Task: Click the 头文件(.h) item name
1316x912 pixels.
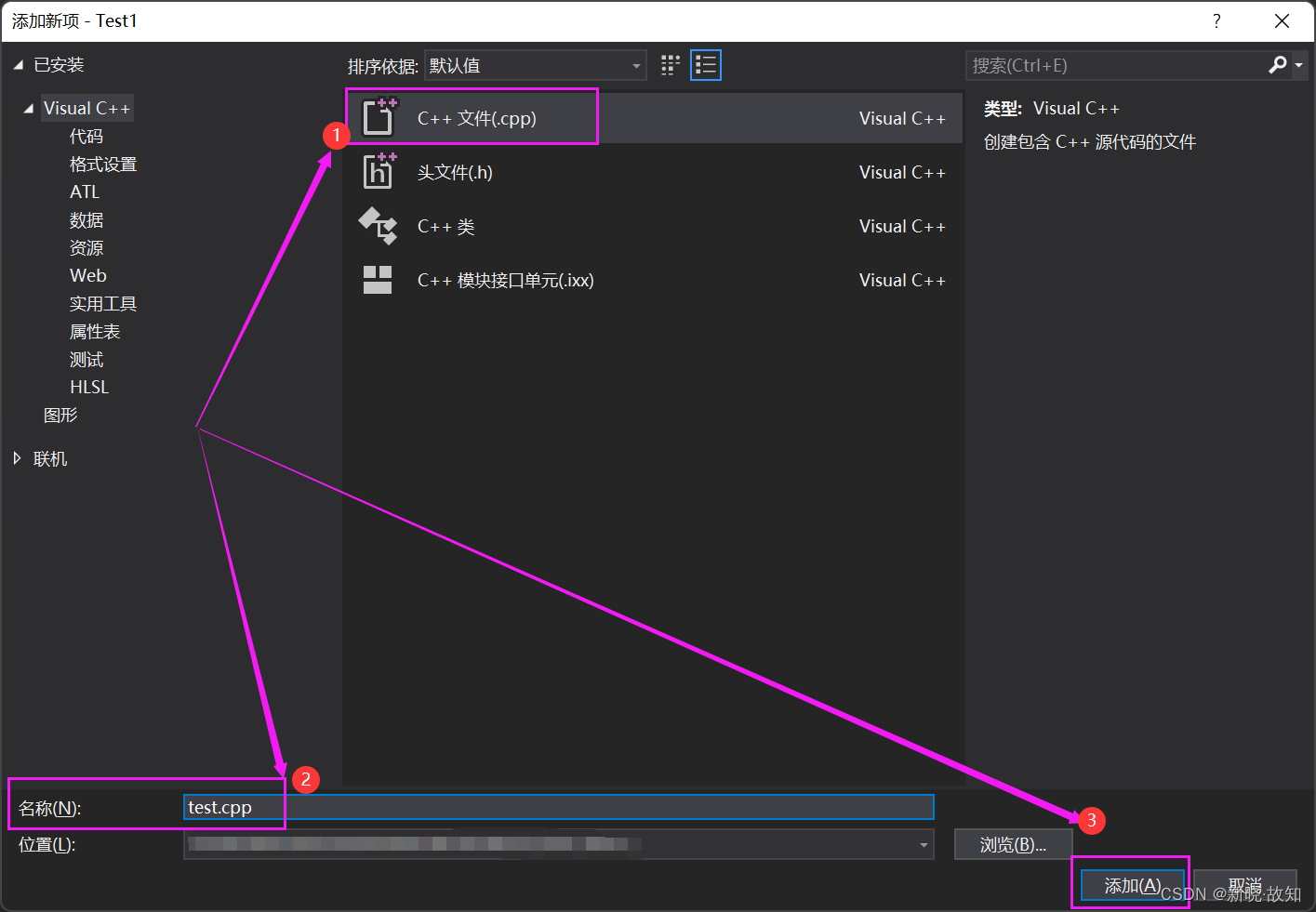Action: (455, 172)
